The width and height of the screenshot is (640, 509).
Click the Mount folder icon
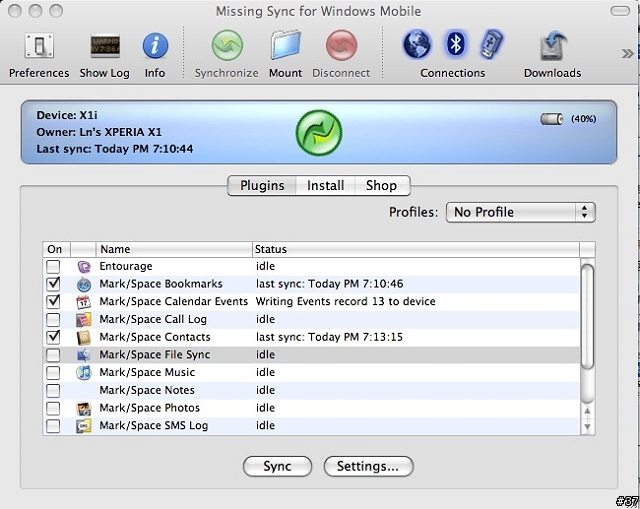coord(286,45)
